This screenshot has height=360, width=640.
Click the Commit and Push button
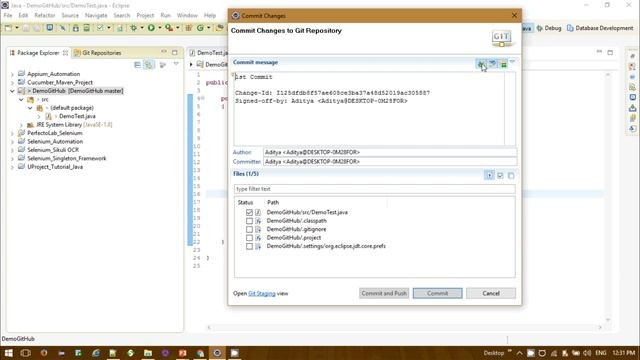[384, 293]
